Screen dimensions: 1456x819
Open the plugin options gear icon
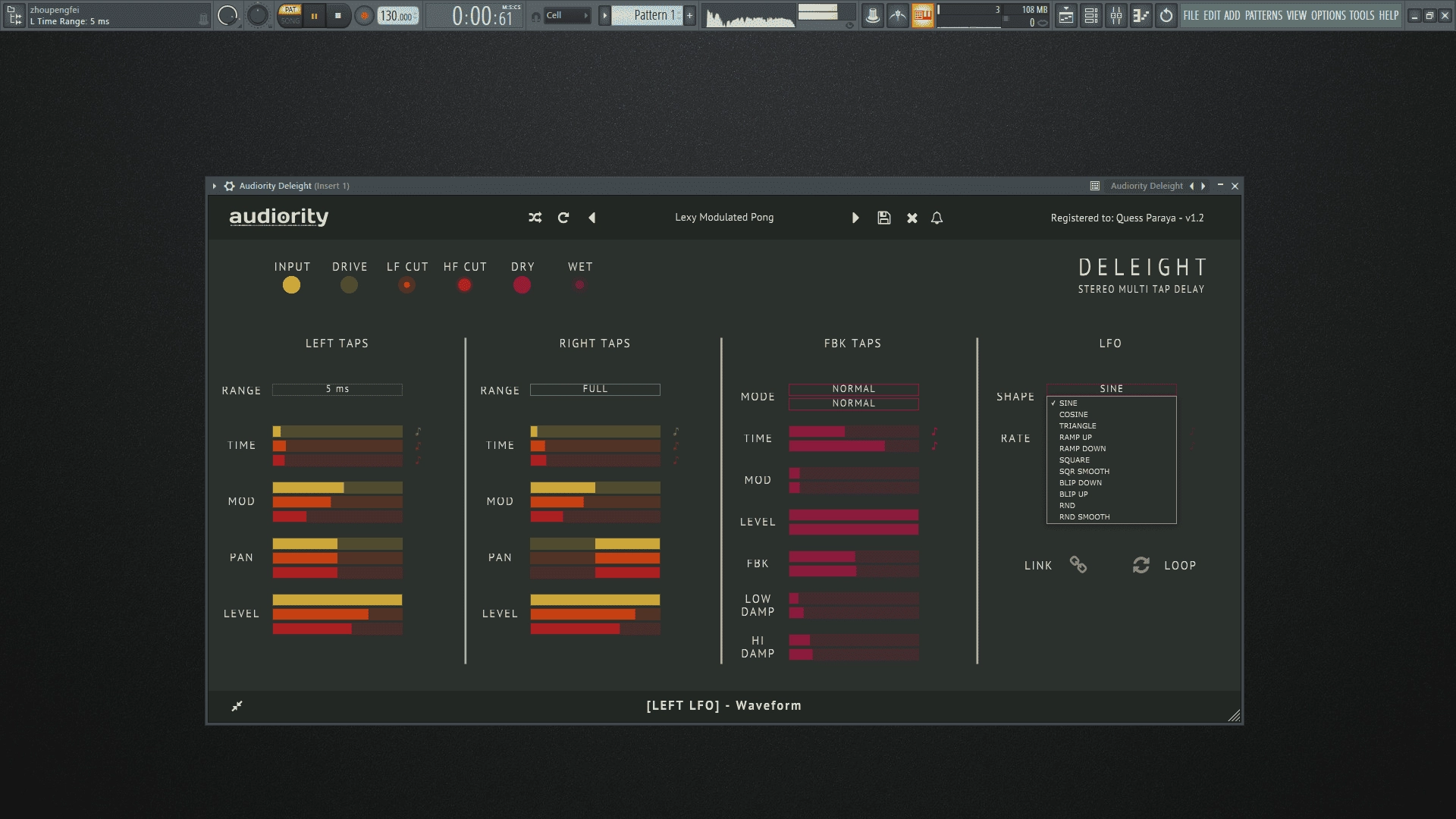pos(229,186)
